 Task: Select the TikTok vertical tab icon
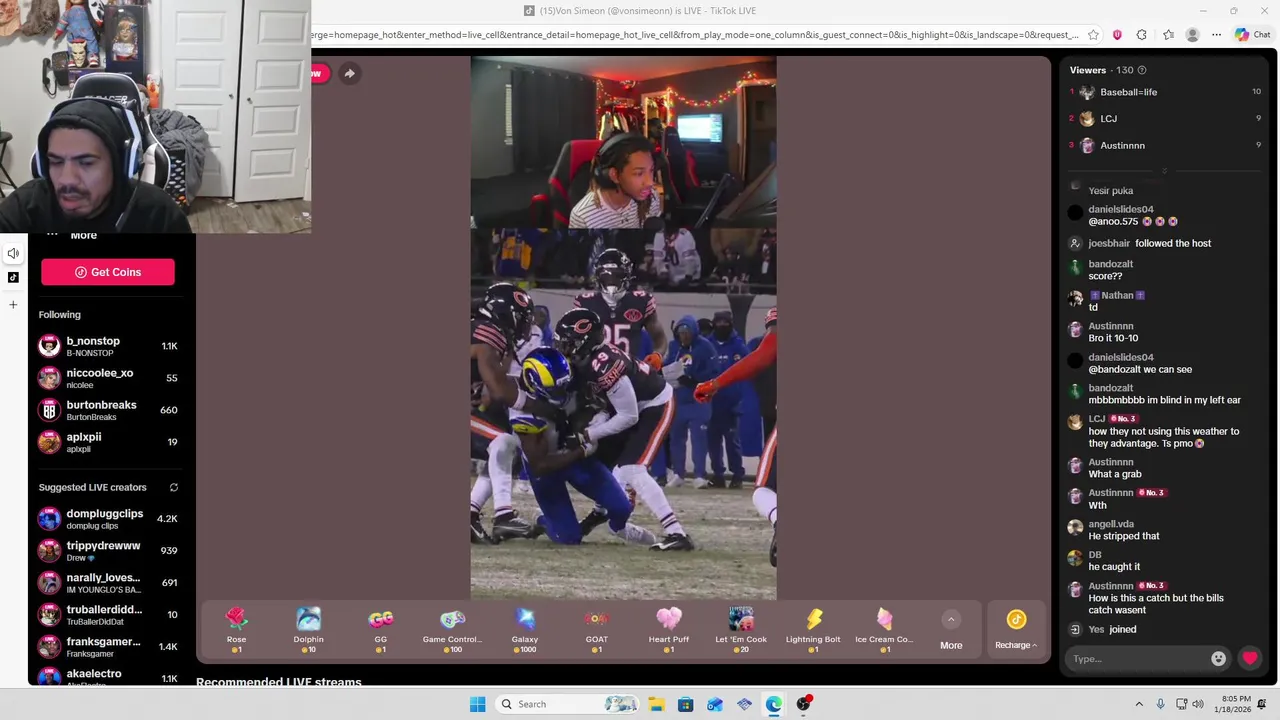pos(13,278)
